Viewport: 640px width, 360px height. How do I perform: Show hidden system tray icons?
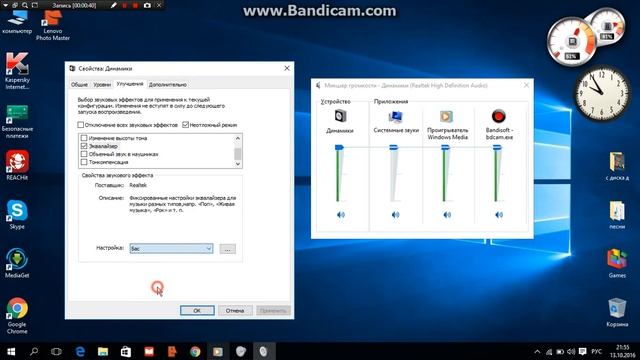(x=537, y=351)
